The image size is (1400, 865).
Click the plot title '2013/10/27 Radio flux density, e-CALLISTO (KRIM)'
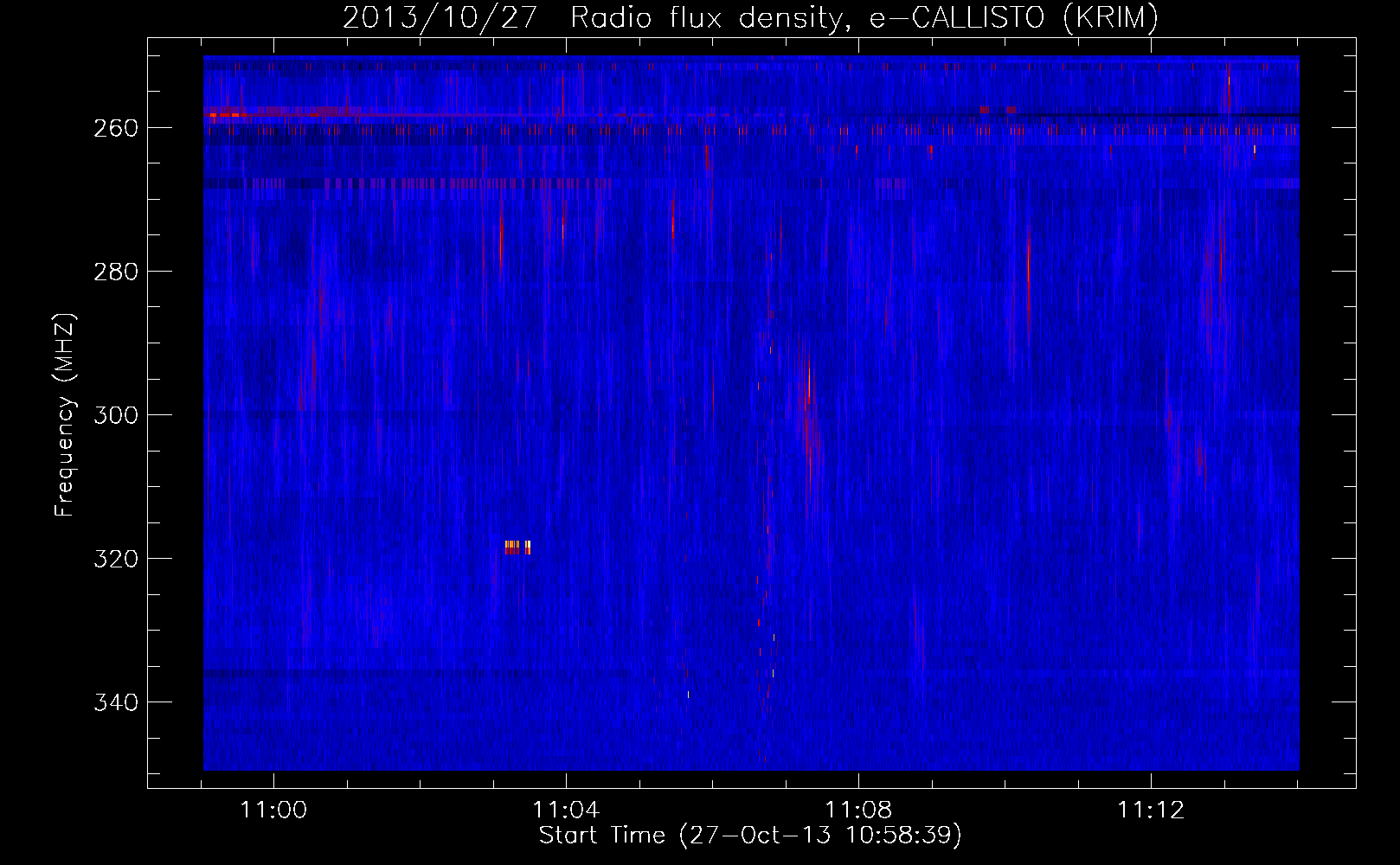750,17
